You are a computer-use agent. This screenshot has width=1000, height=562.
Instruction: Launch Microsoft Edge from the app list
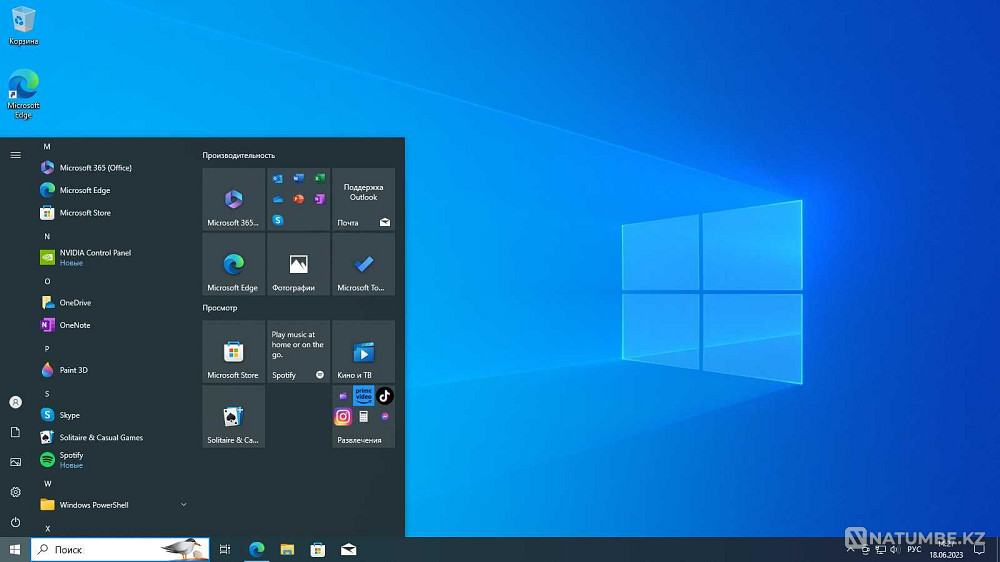click(115, 190)
